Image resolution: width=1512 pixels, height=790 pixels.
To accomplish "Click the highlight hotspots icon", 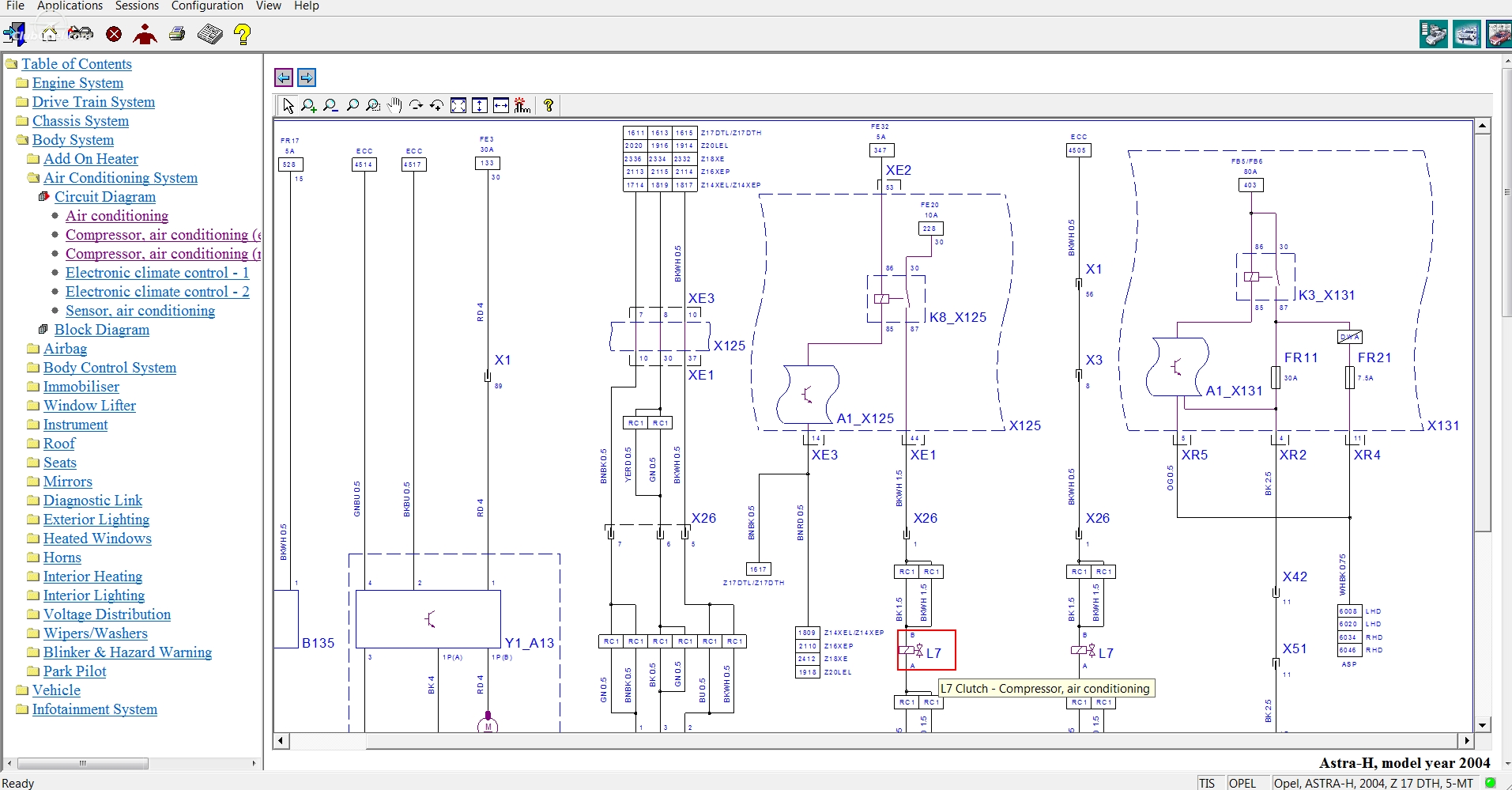I will (x=522, y=105).
